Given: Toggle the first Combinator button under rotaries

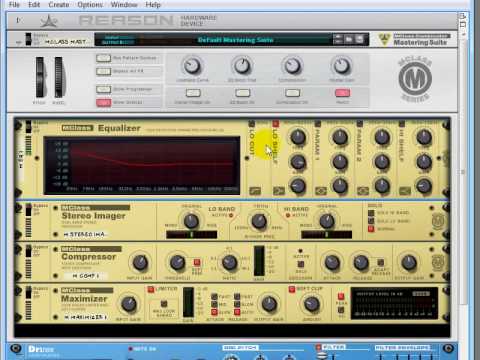Looking at the screenshot, I should [x=193, y=93].
